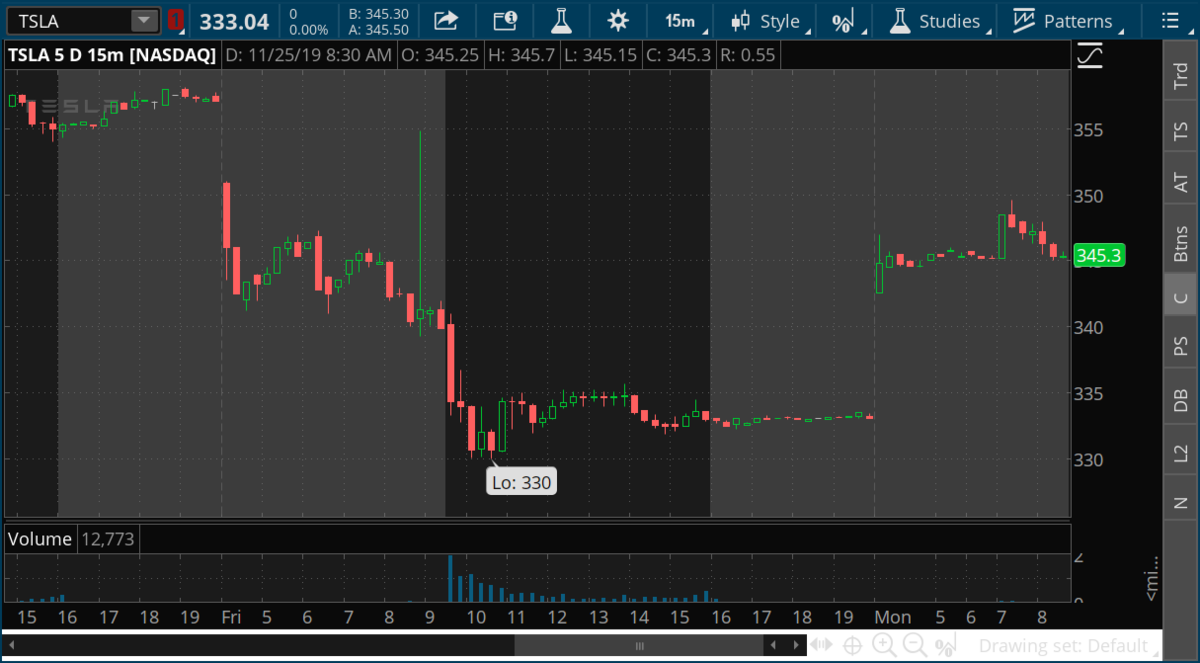Viewport: 1200px width, 663px height.
Task: Click the 355 price axis label
Action: pyautogui.click(x=1088, y=130)
